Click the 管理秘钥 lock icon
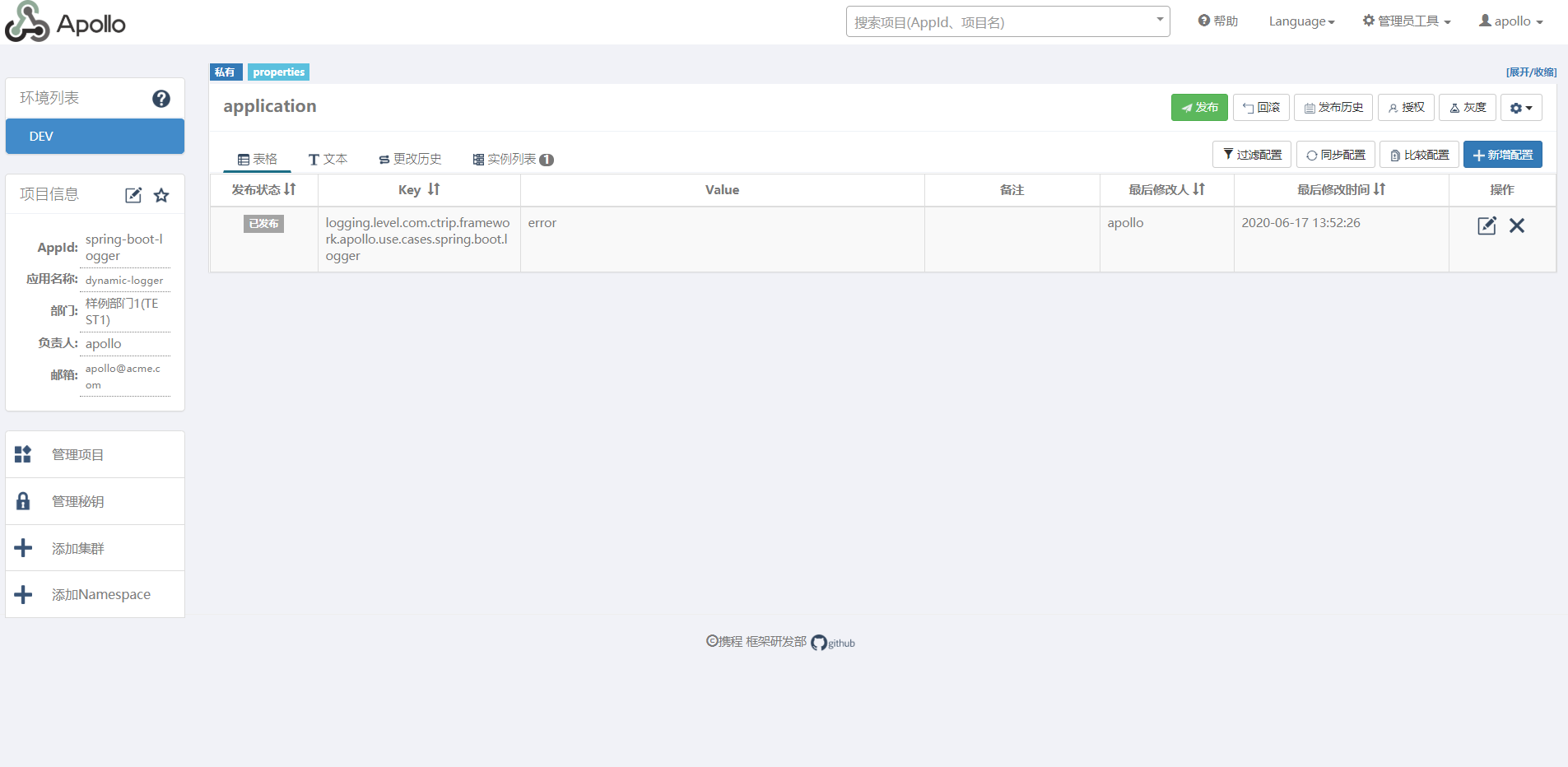This screenshot has width=1568, height=767. point(23,501)
